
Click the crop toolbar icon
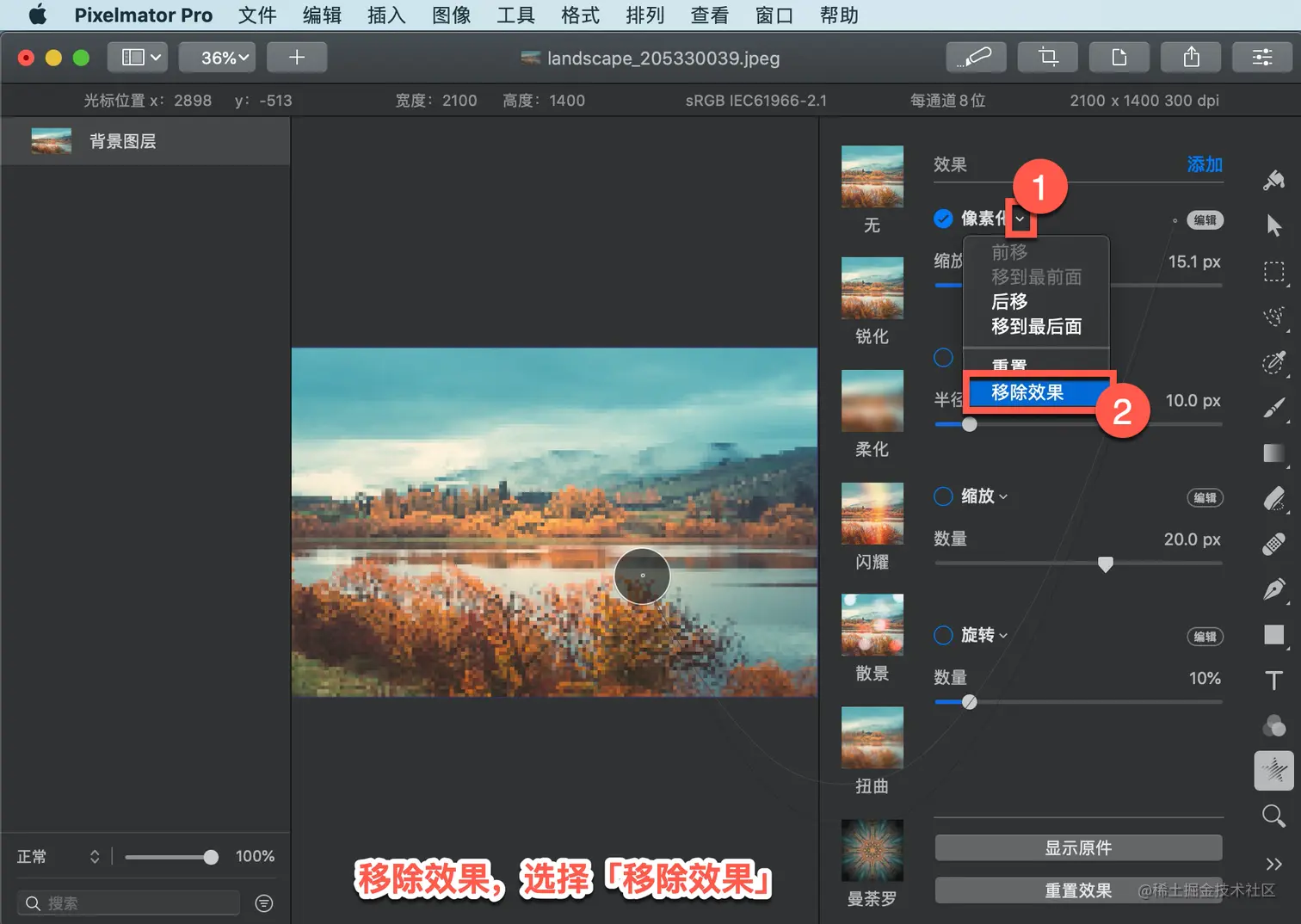[x=1048, y=58]
